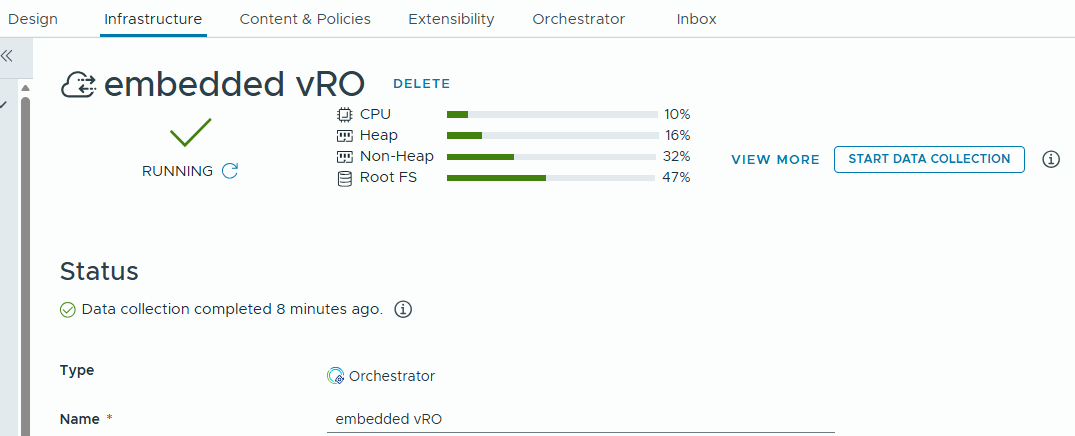This screenshot has width=1075, height=436.
Task: Click the Name input field
Action: [x=580, y=419]
